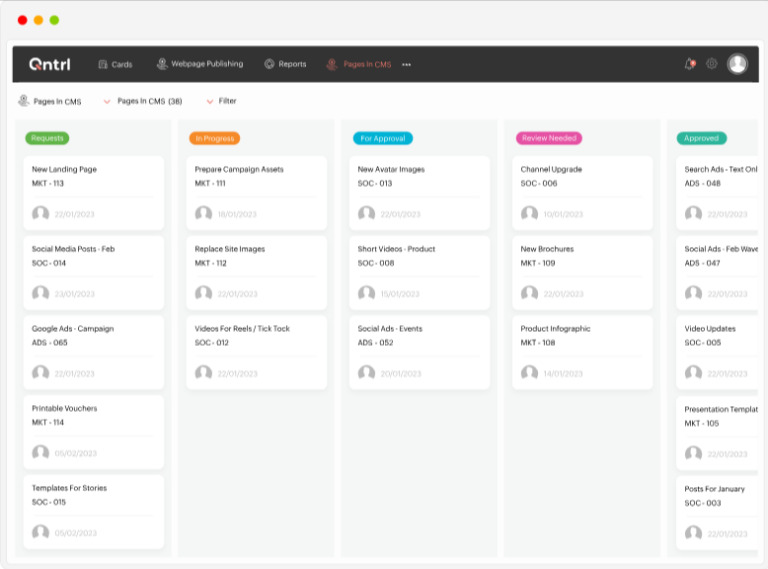The height and width of the screenshot is (569, 768).
Task: Open the New Brochures card
Action: [582, 273]
